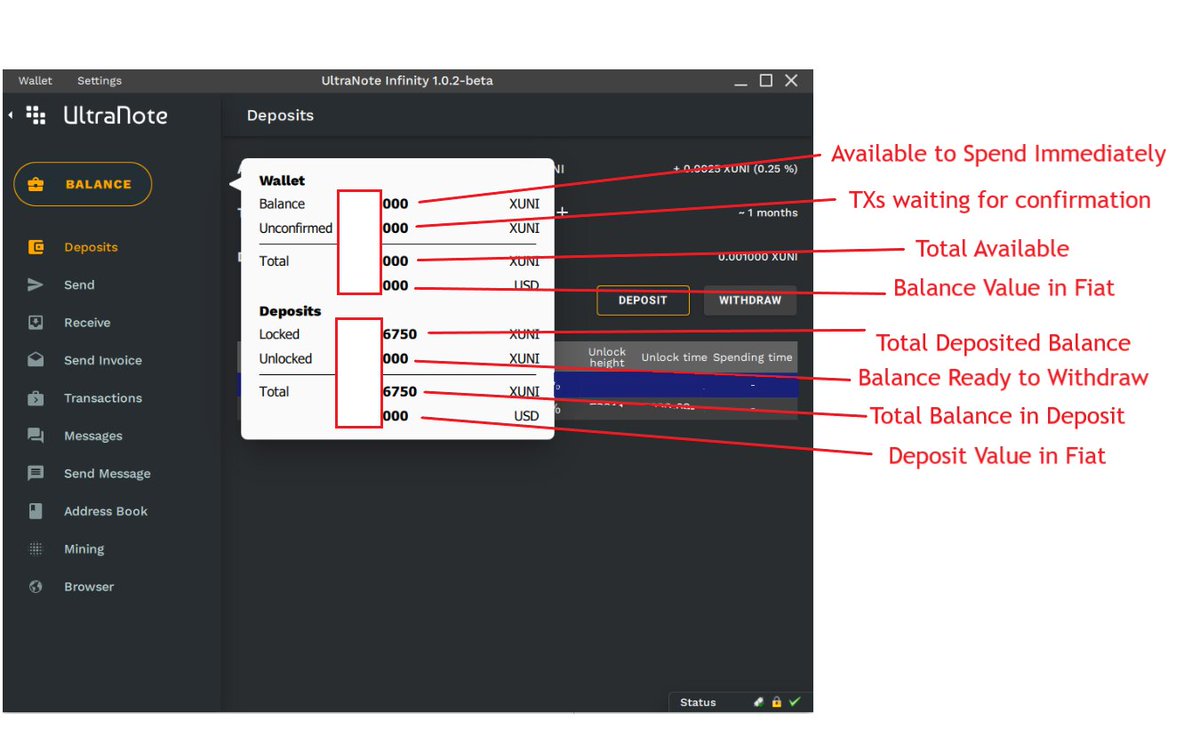The image size is (1200, 729).
Task: Click the UltraNote logo at the top of the sidebar
Action: click(x=96, y=116)
